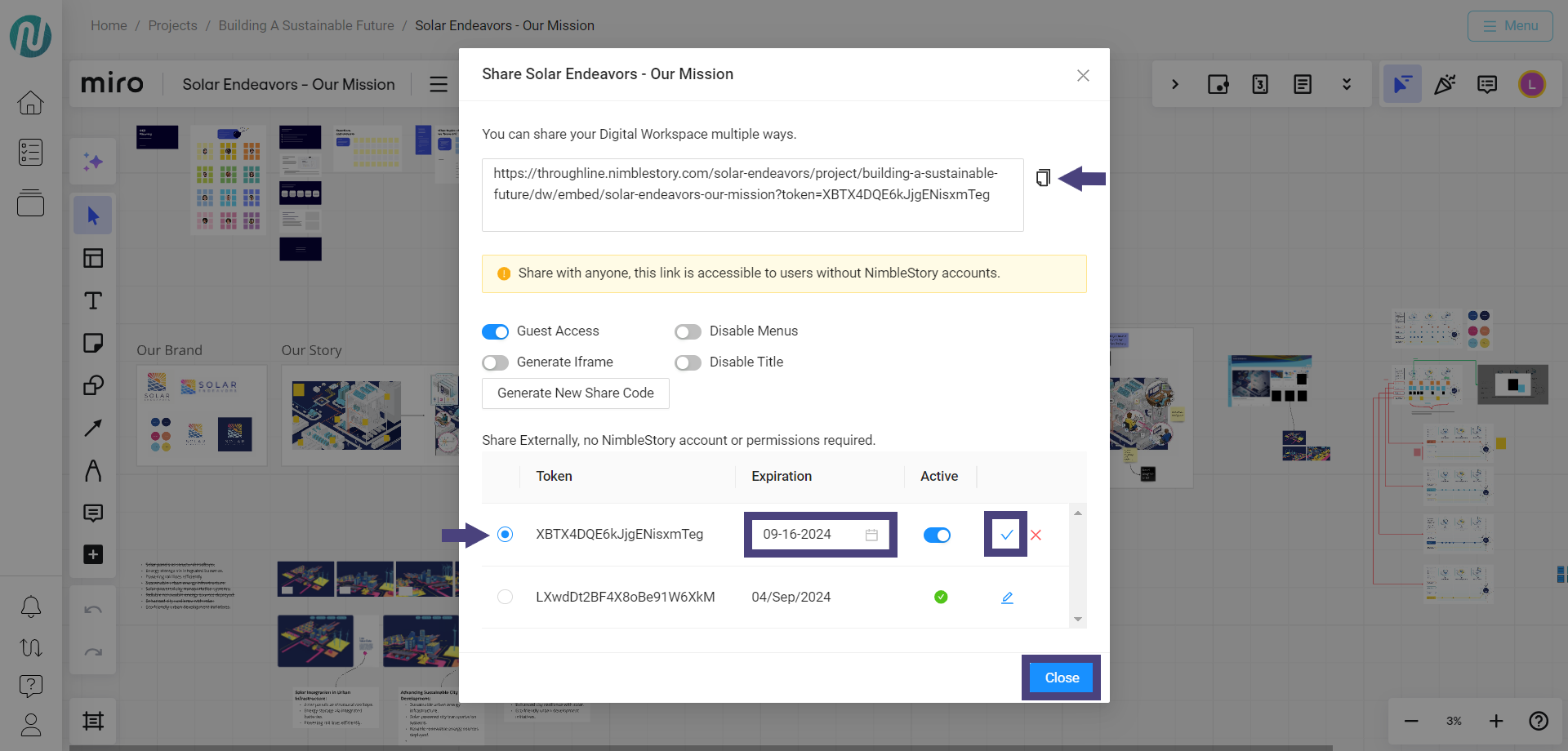1568x751 pixels.
Task: Click the NimbleStory logo
Action: click(31, 36)
